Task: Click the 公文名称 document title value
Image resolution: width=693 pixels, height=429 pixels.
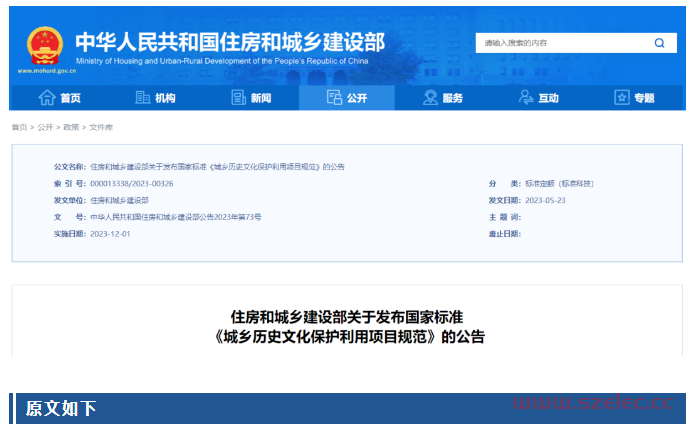Action: click(217, 167)
